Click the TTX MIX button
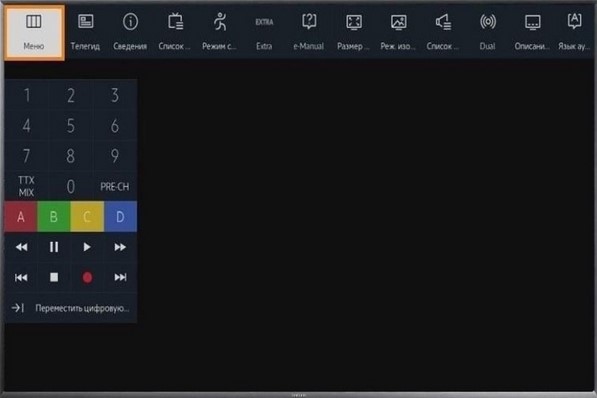 26,186
